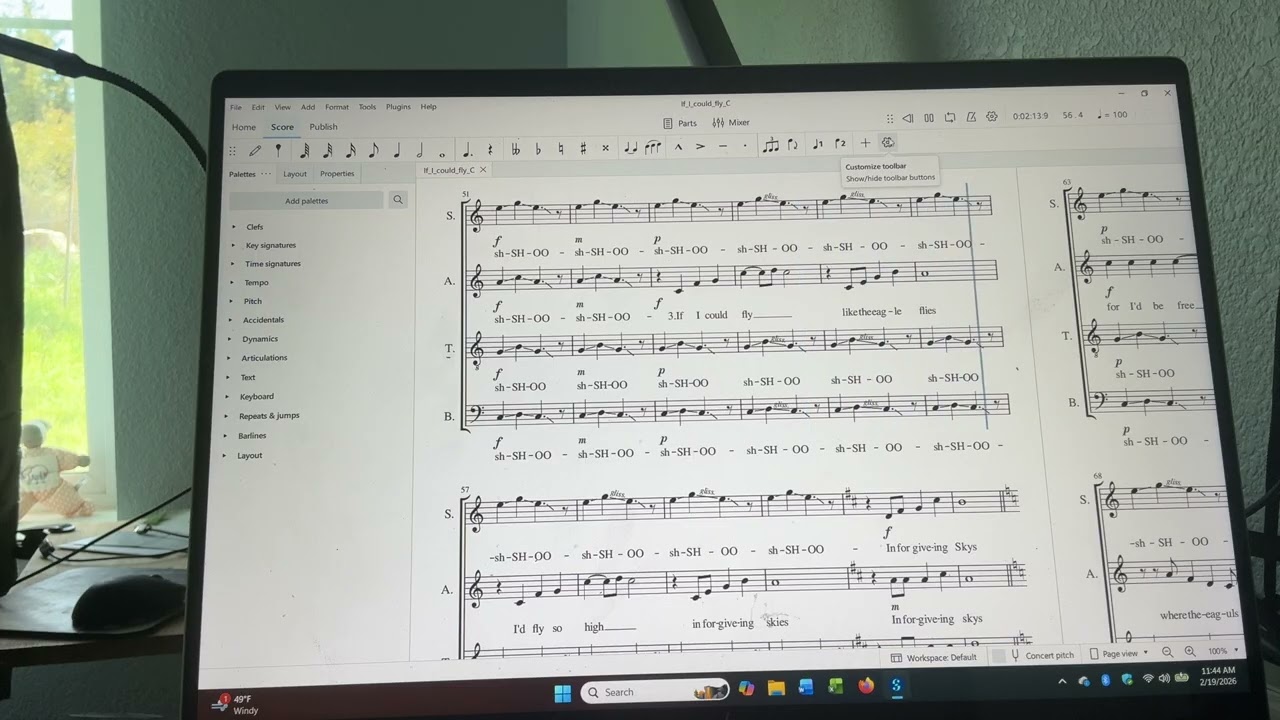This screenshot has height=720, width=1280.
Task: Rewind playback to the start
Action: (x=908, y=118)
